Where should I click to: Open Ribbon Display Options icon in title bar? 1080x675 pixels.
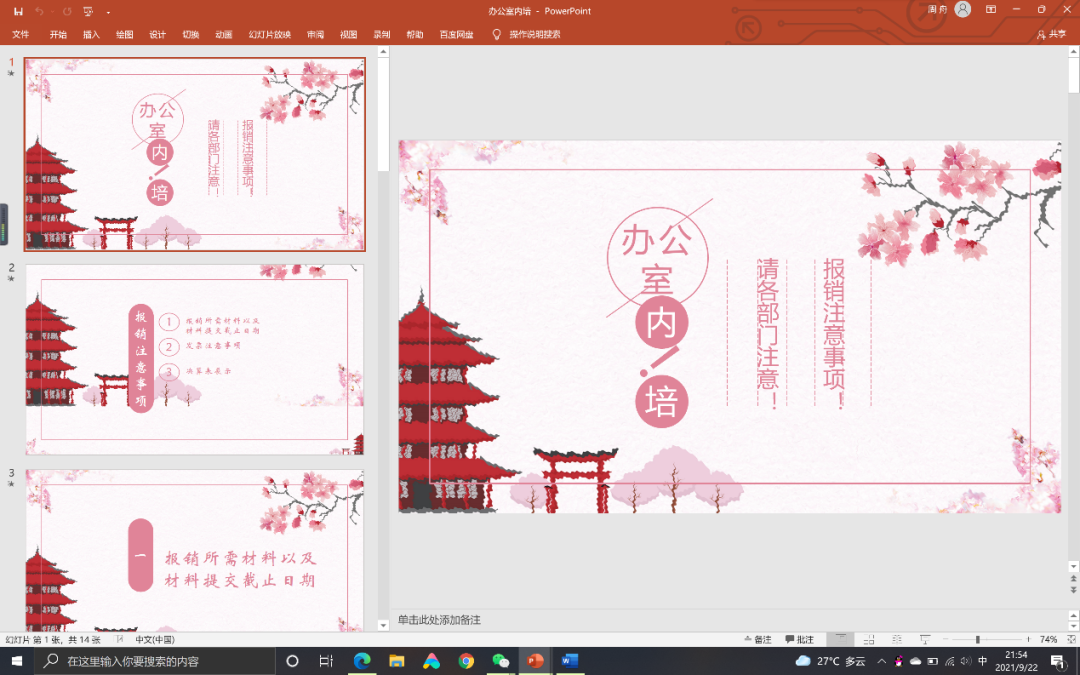[991, 10]
